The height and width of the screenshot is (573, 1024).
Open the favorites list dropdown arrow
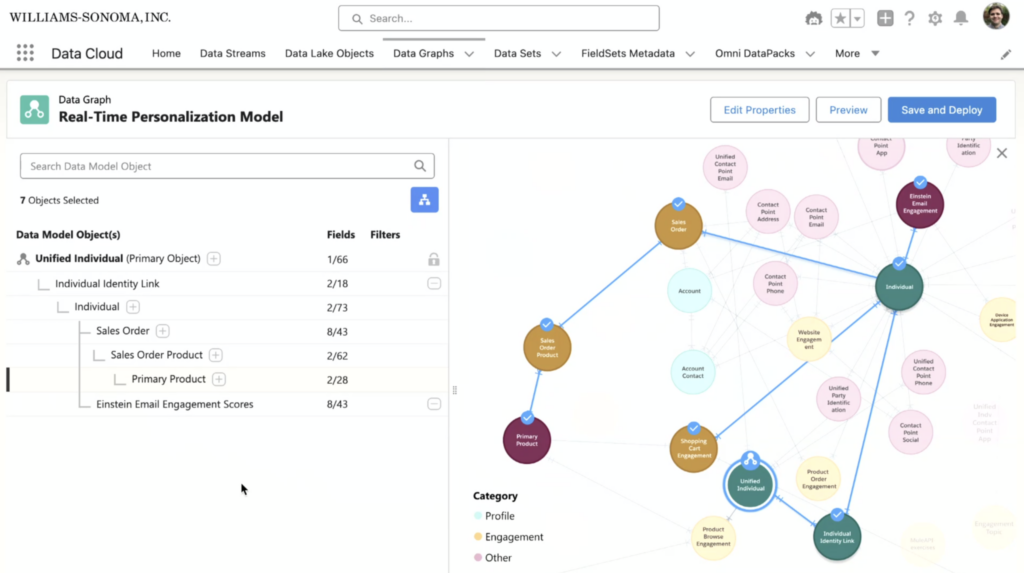coord(857,18)
